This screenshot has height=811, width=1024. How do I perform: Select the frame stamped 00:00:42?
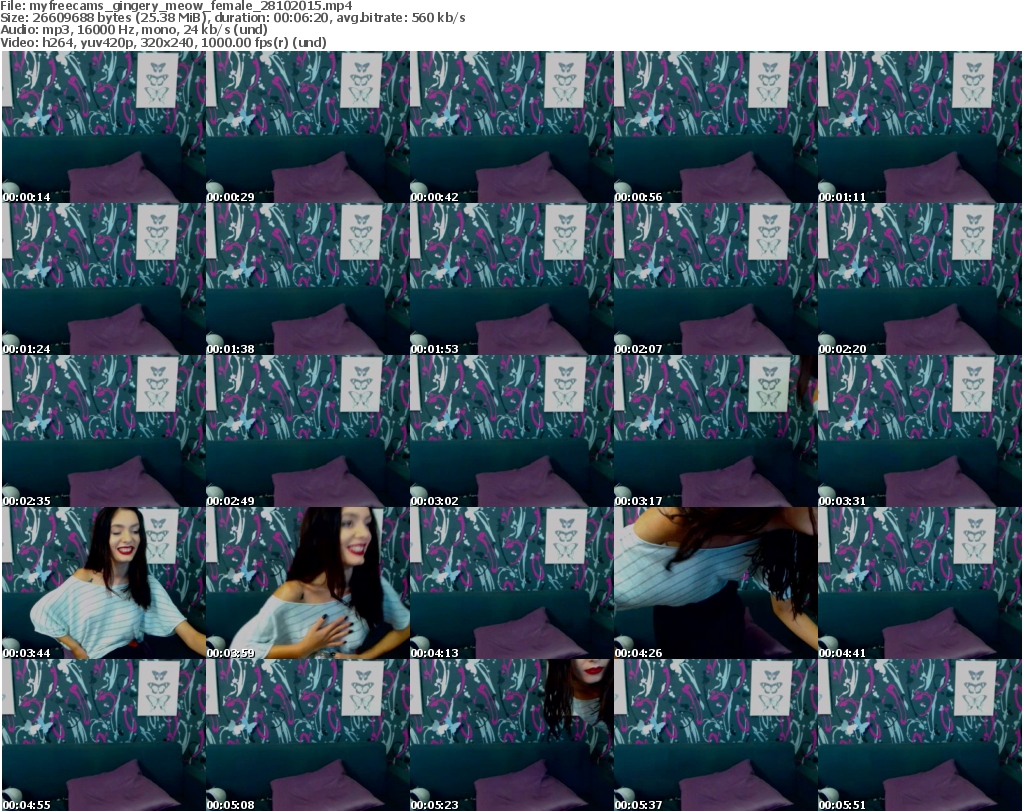(x=511, y=127)
